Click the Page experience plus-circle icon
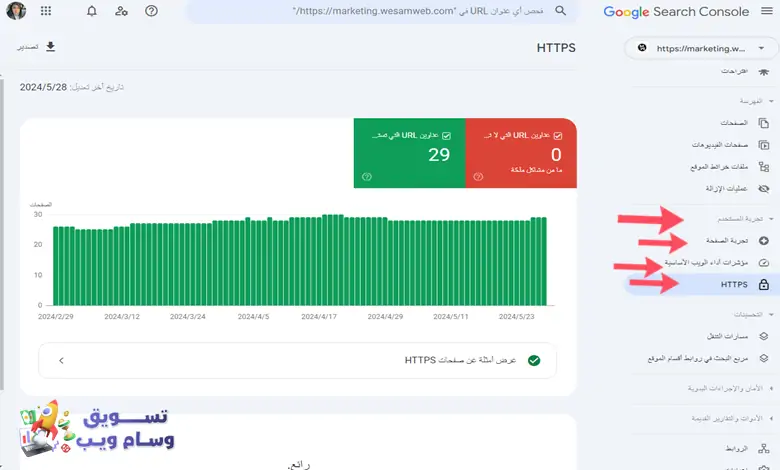This screenshot has width=780, height=470. click(x=764, y=241)
